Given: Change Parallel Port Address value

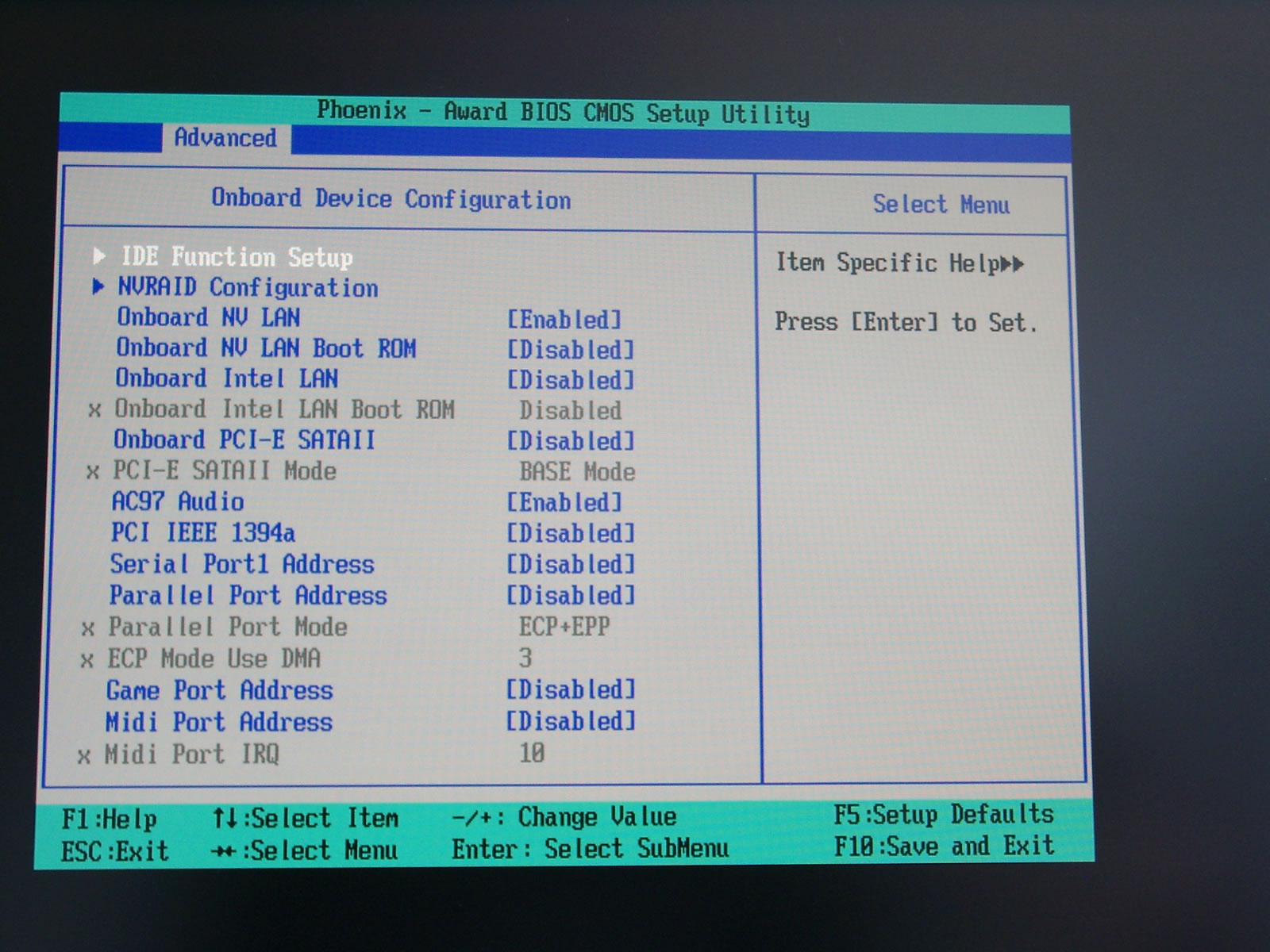Looking at the screenshot, I should [571, 595].
